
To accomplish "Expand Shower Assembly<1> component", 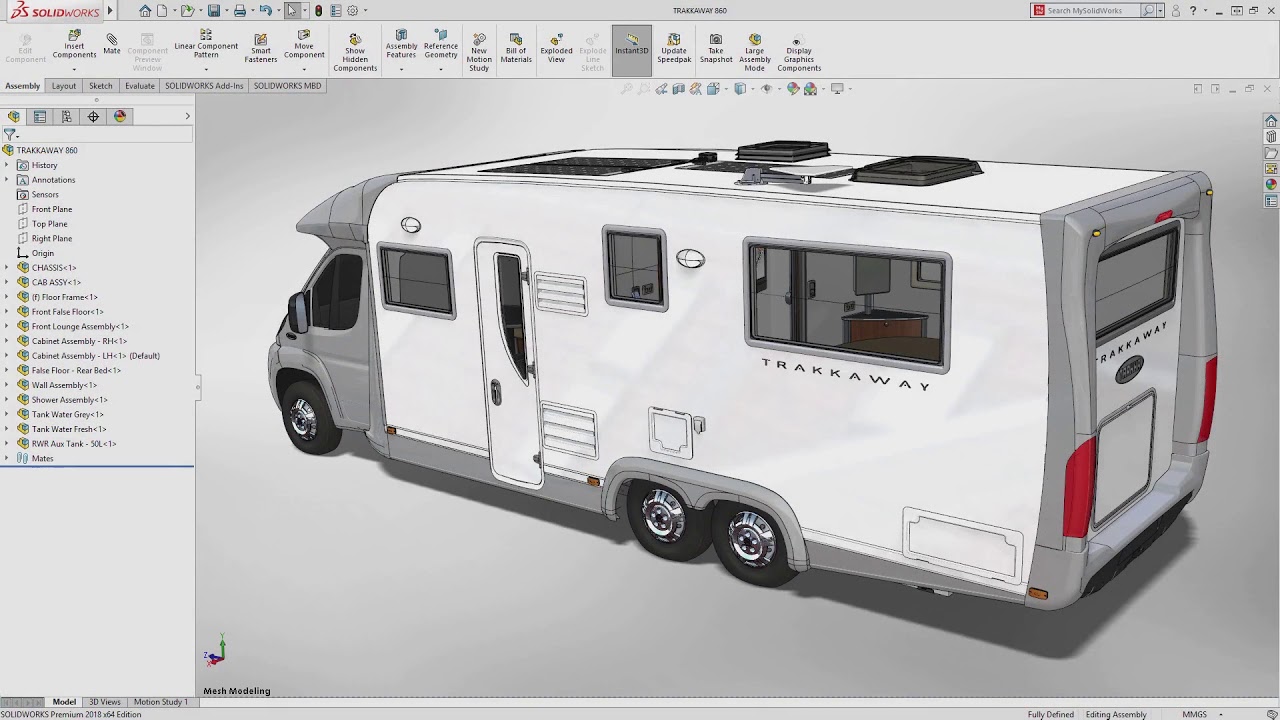I will click(7, 400).
